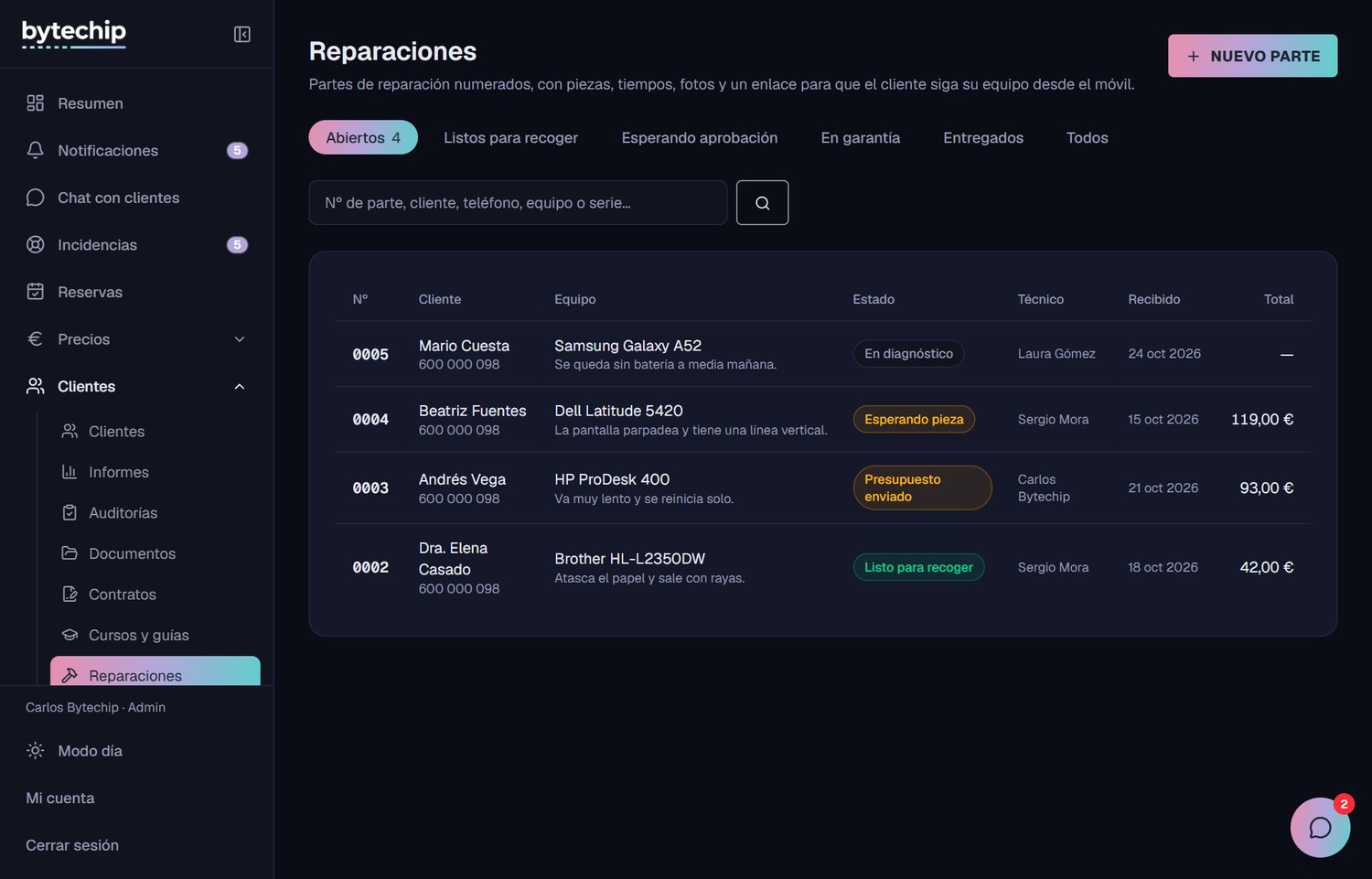This screenshot has height=879, width=1372.
Task: Select the Incidencias lifebuoy icon
Action: tap(35, 244)
